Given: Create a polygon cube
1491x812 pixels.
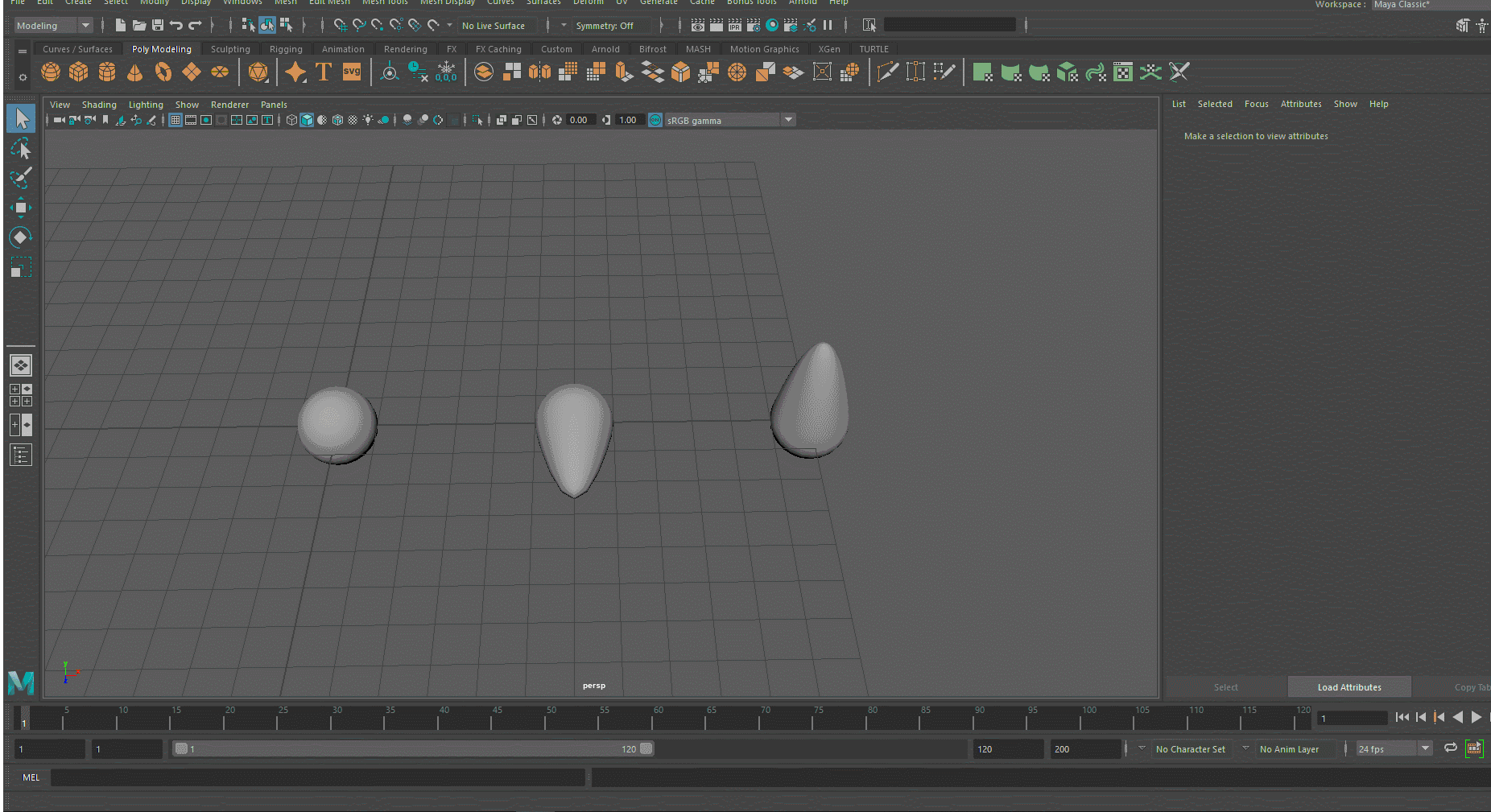Looking at the screenshot, I should (78, 72).
